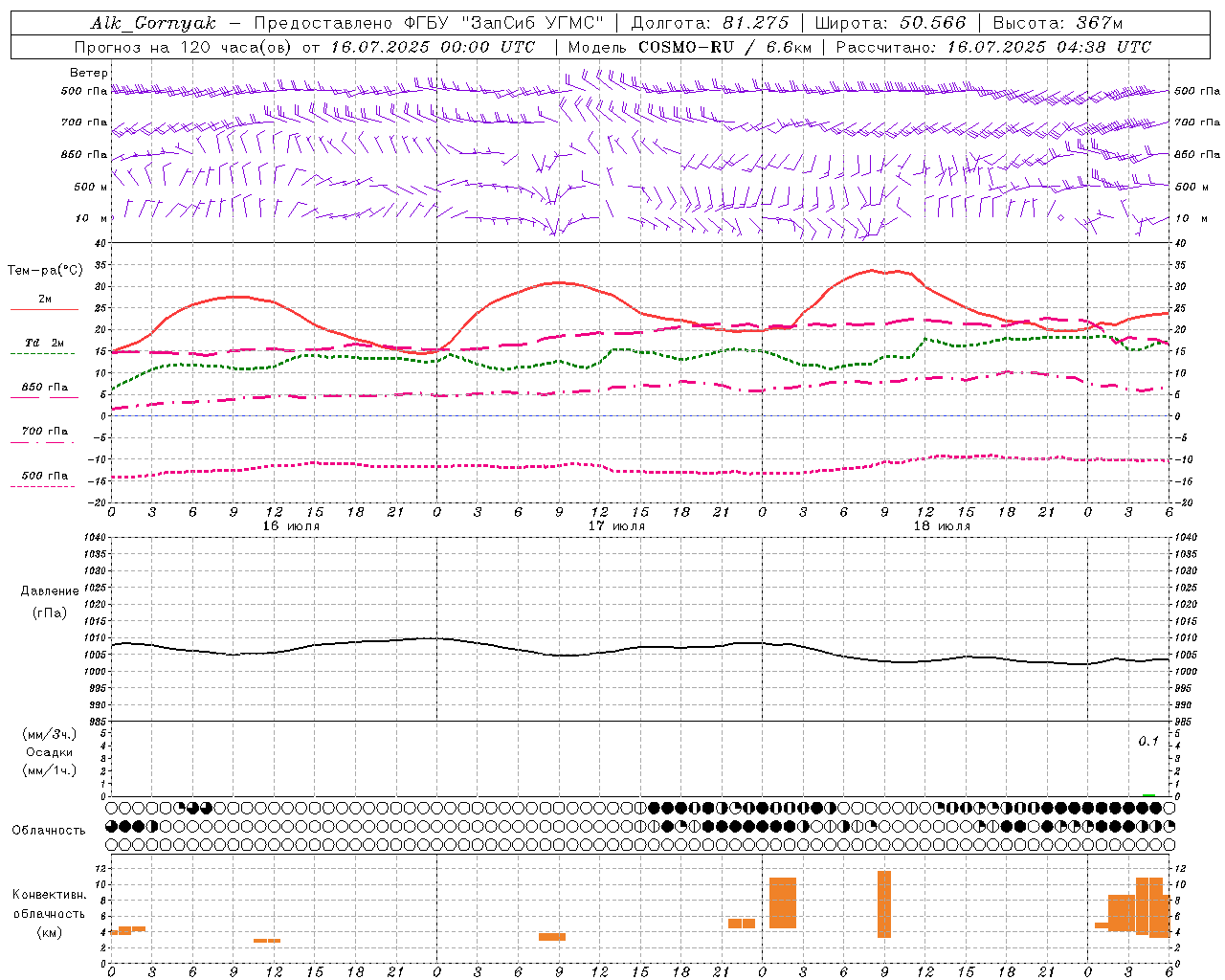Viewport: 1225px width, 980px height.
Task: Click the elevation text Высота: 367м
Action: (1058, 23)
